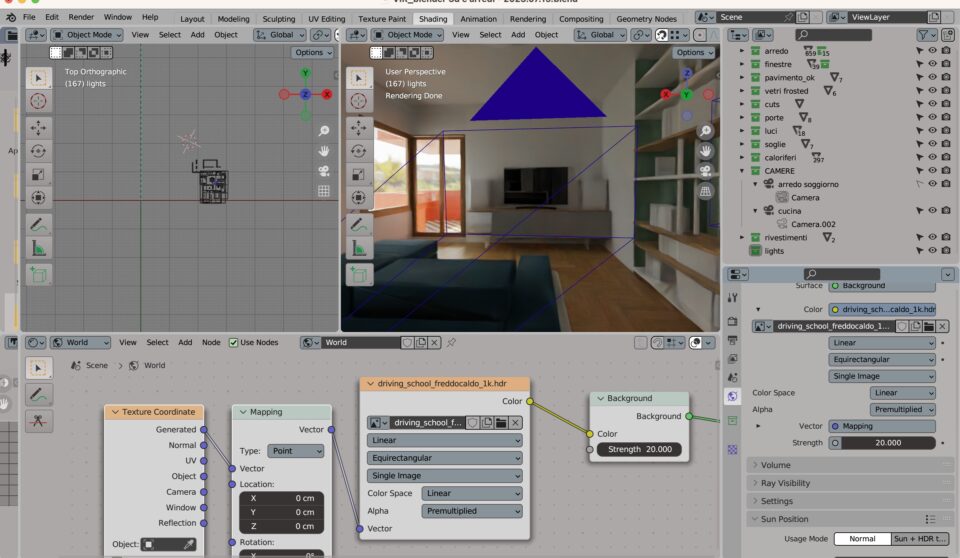
Task: Select the 3D Cursor tool in left viewport
Action: [38, 101]
